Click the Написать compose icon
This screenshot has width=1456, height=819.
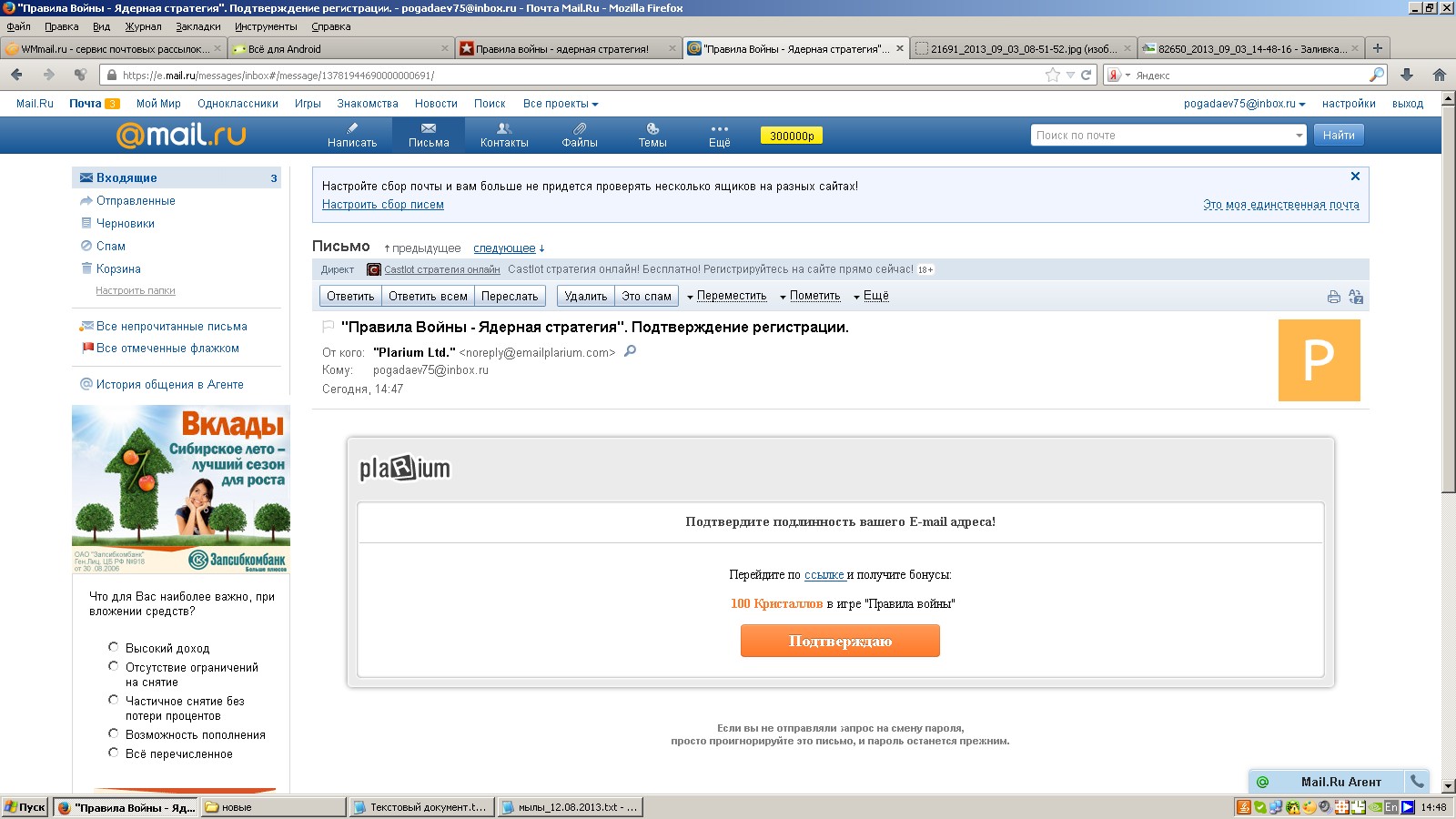pyautogui.click(x=352, y=136)
